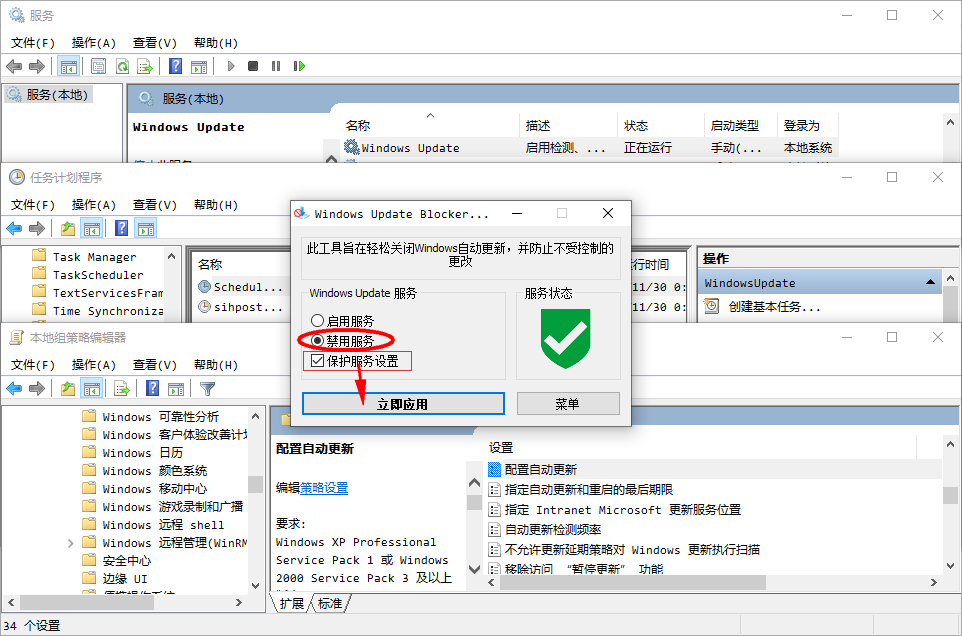Click filter funnel icon in Group Policy Editor
Viewport: 962px width, 636px height.
(x=207, y=388)
